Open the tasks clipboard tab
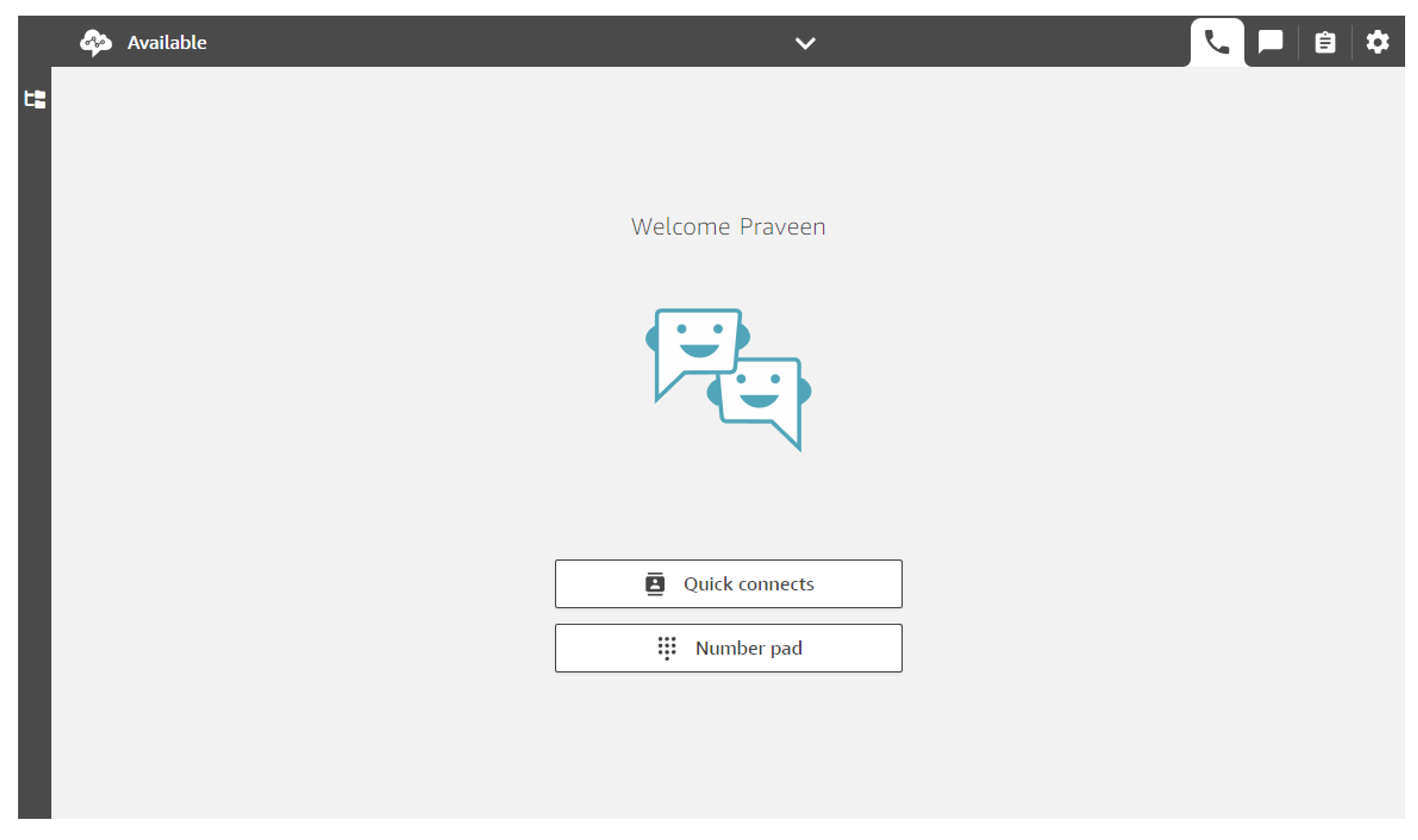The width and height of the screenshot is (1418, 840). (x=1325, y=42)
